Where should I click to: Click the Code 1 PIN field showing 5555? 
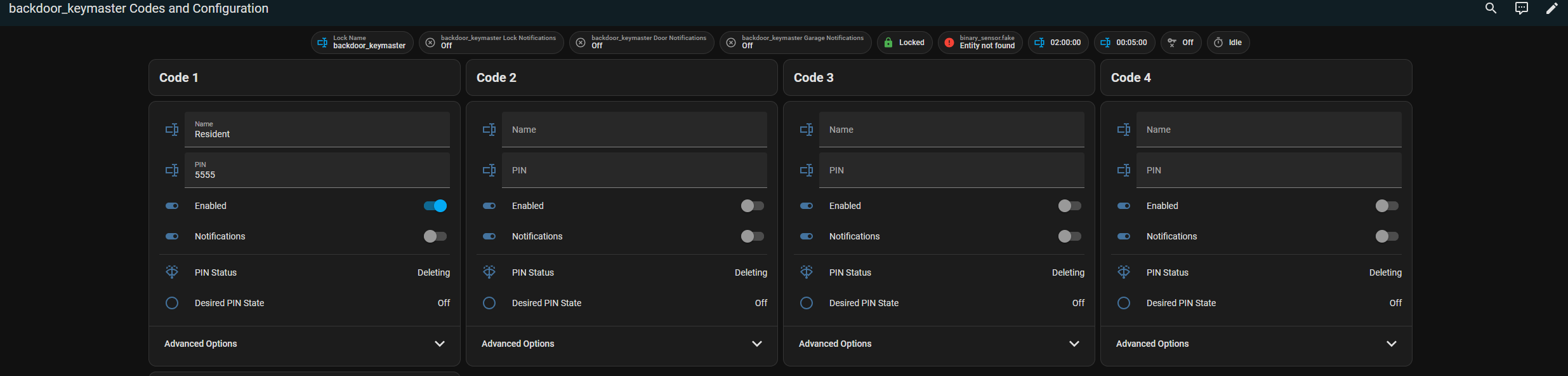(x=317, y=170)
